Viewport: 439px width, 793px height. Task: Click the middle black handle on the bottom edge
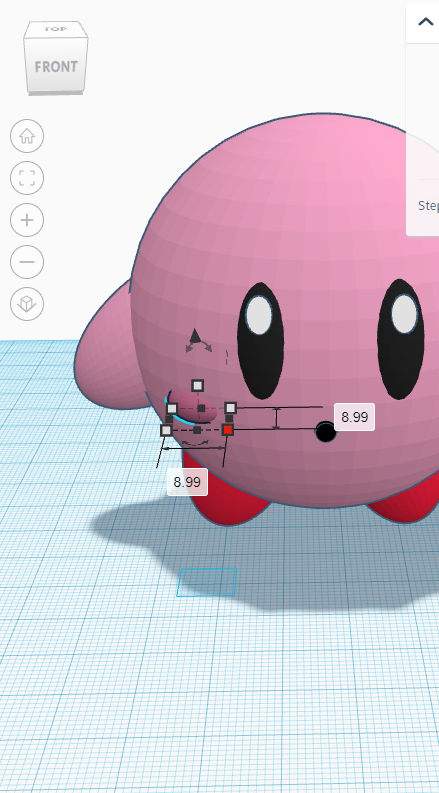(x=197, y=430)
